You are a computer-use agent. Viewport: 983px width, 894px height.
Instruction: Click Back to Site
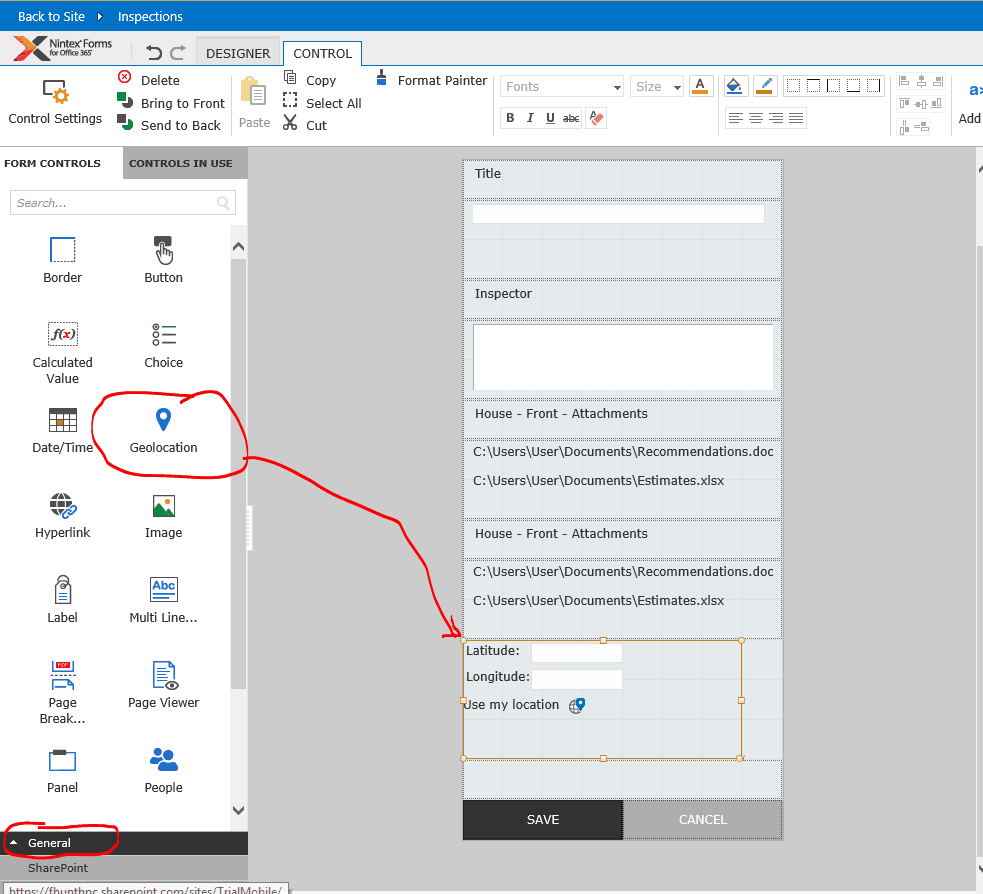click(51, 16)
